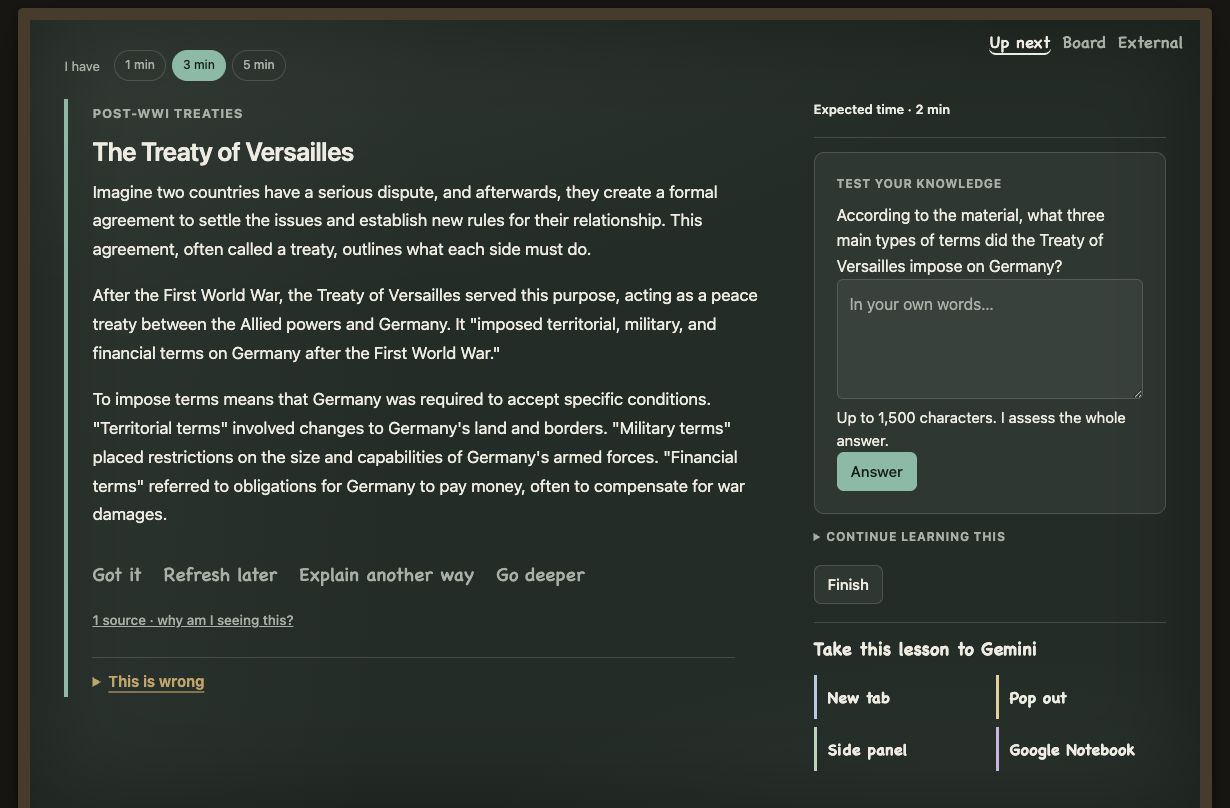Select Go deeper

[x=540, y=575]
